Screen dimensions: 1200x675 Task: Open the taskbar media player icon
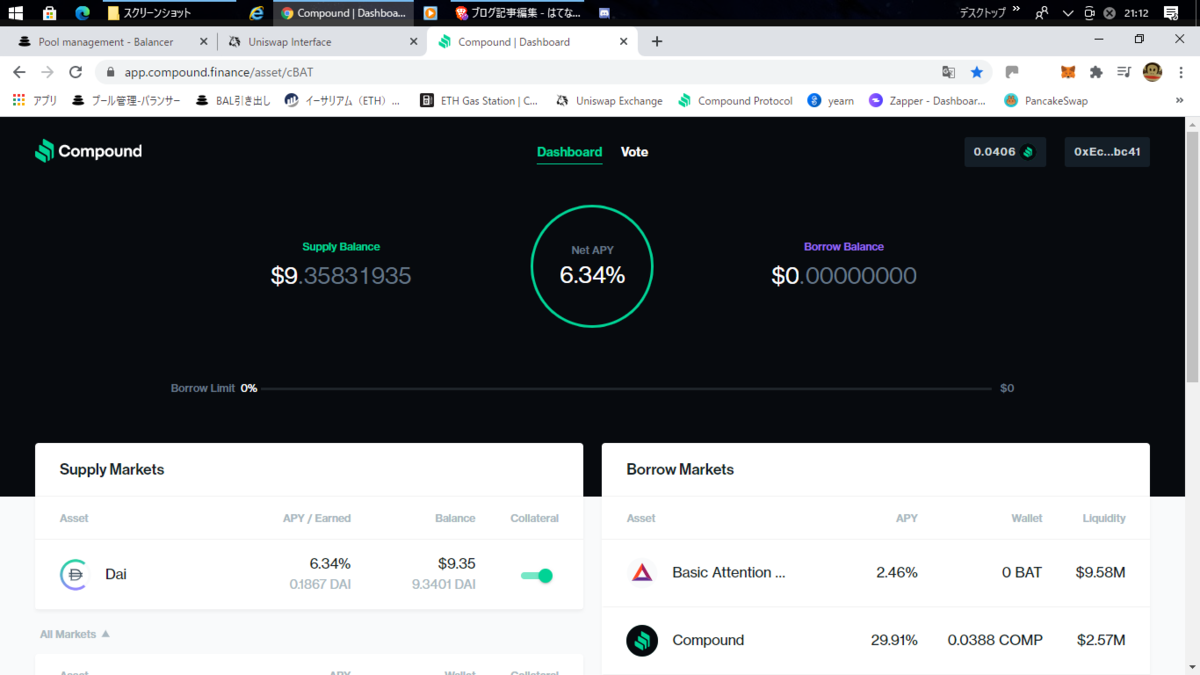point(430,13)
